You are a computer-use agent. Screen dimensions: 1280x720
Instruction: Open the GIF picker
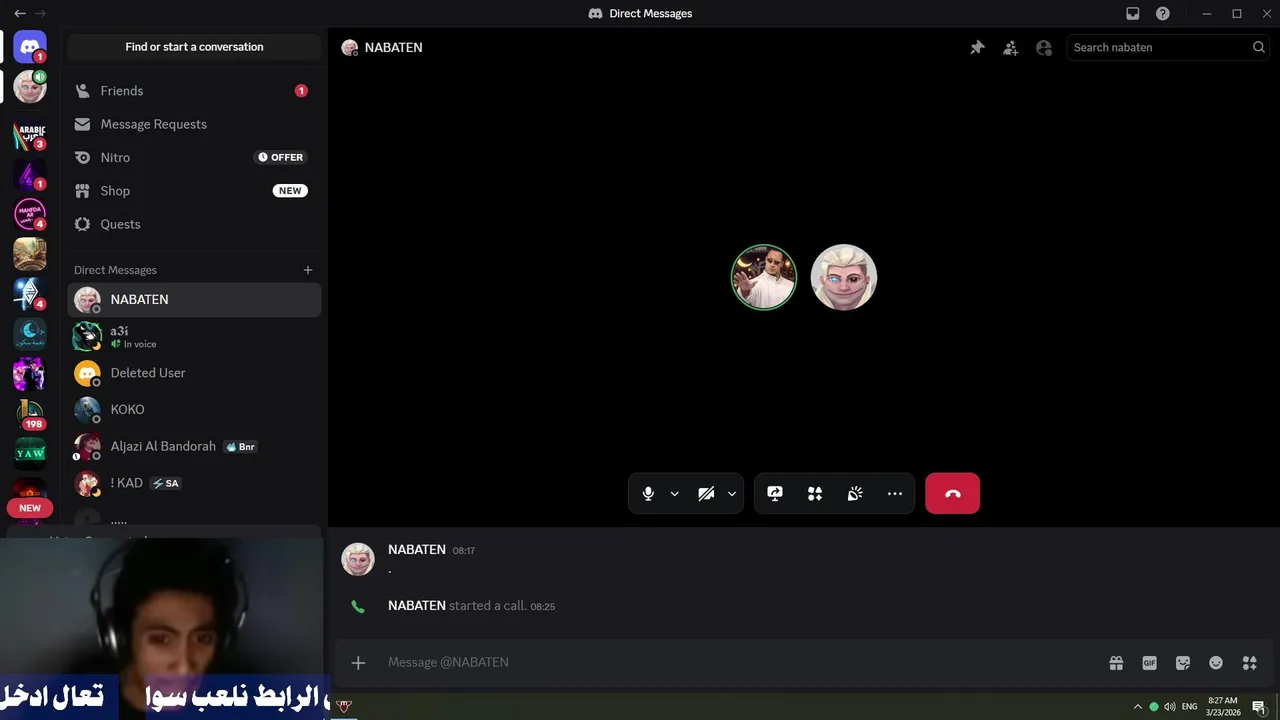pyautogui.click(x=1150, y=662)
